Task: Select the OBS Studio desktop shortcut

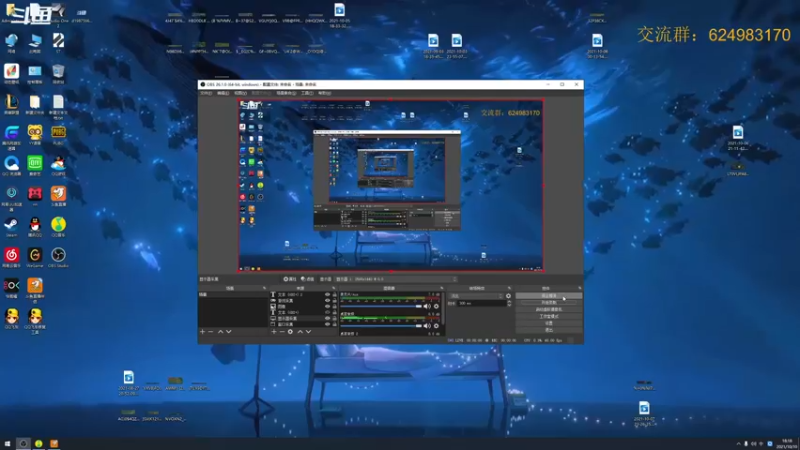Action: point(58,257)
